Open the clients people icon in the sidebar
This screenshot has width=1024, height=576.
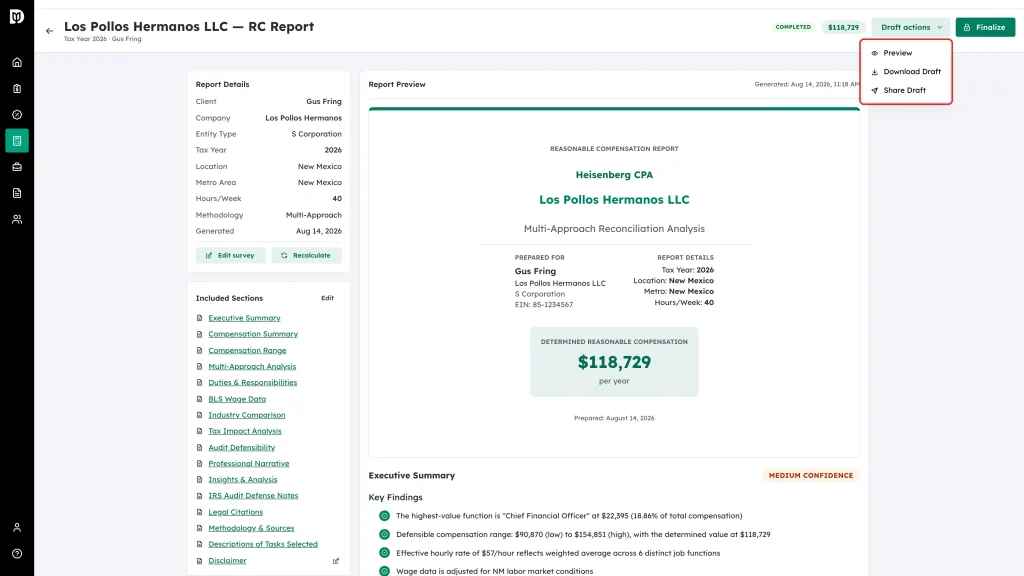(17, 219)
